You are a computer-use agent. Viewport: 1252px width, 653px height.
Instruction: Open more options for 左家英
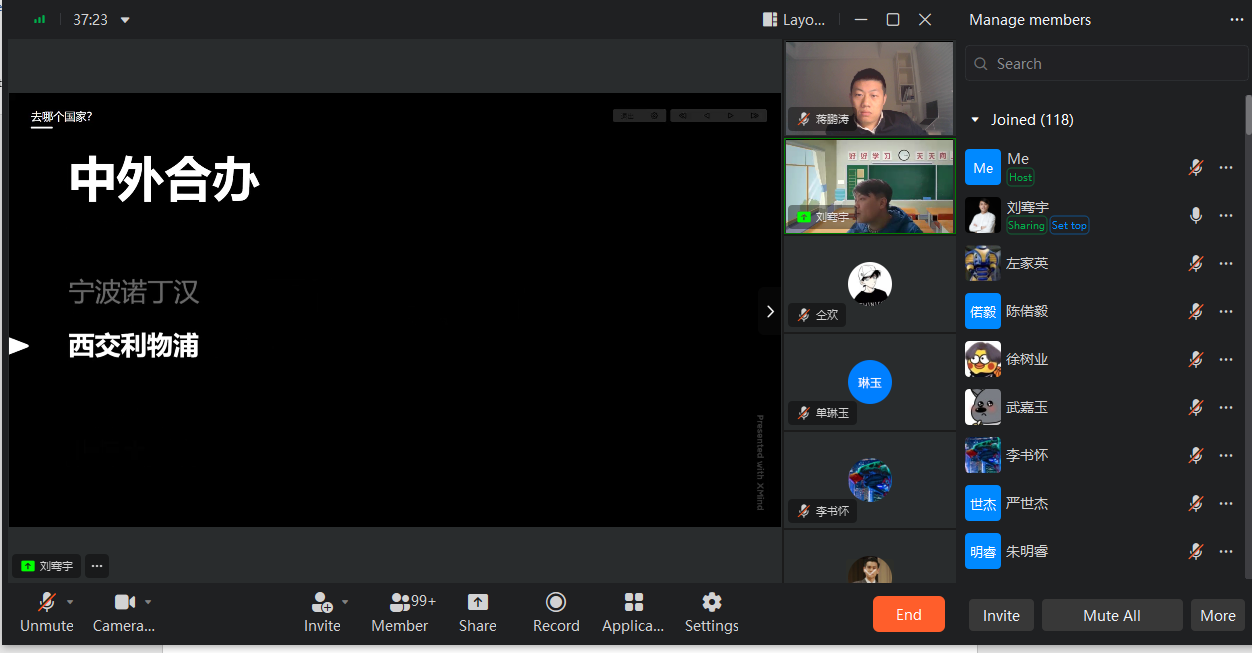point(1226,263)
